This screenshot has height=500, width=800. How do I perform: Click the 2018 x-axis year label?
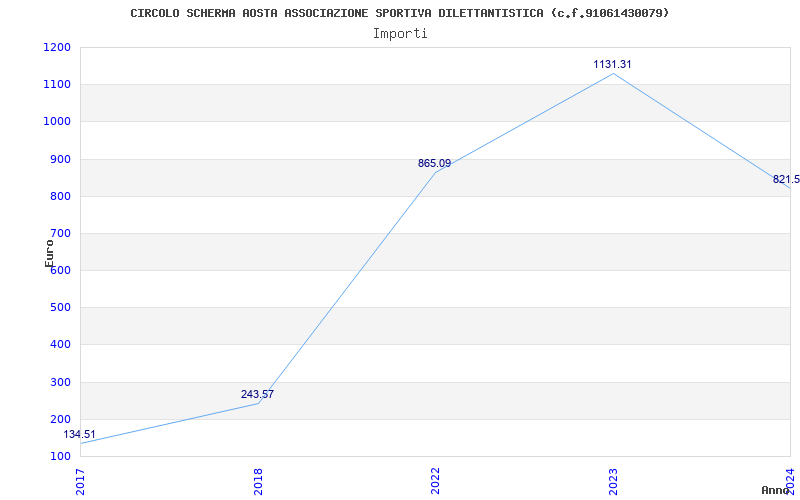tap(258, 482)
